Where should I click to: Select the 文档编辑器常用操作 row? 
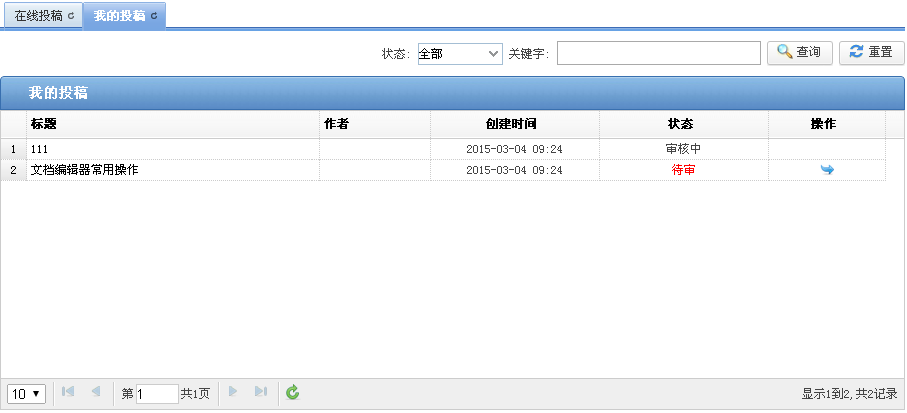[x=172, y=170]
